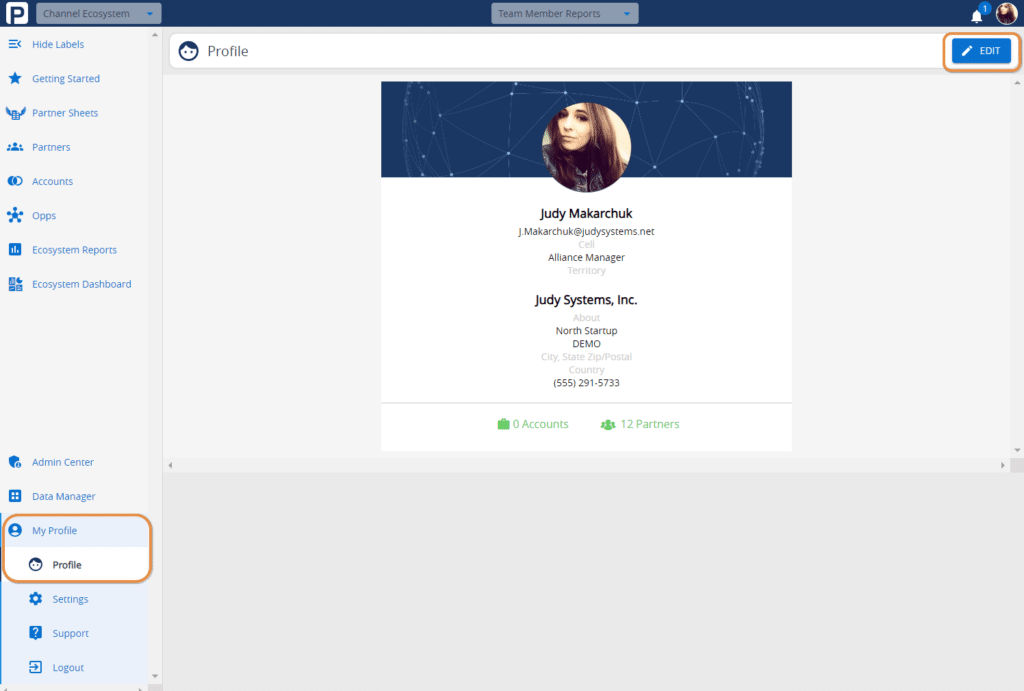Click the Opps icon

pyautogui.click(x=15, y=215)
